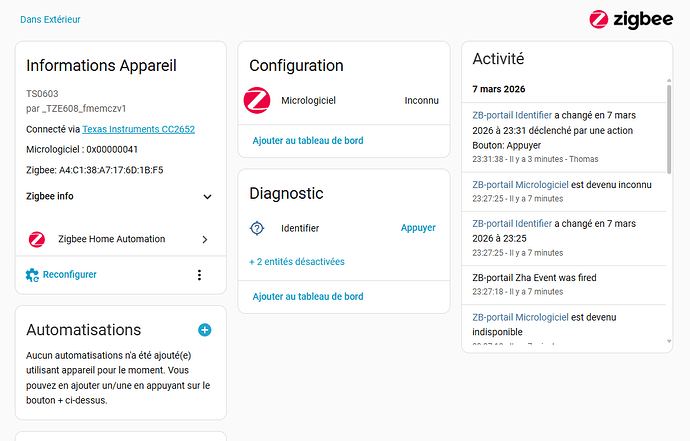Click the Zigbee logo in top right
The width and height of the screenshot is (690, 441).
coord(630,18)
